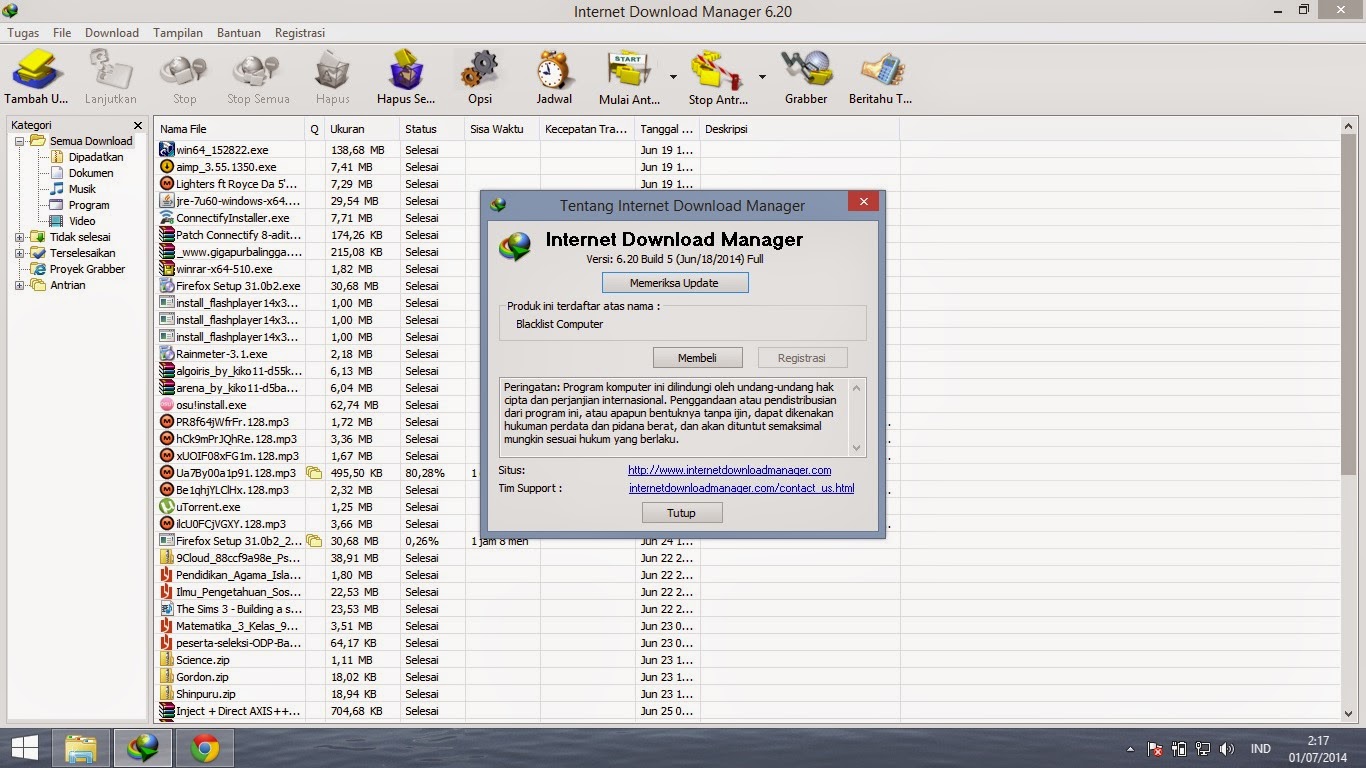1366x768 pixels.
Task: Open the Mulai Antrian dropdown arrow
Action: pyautogui.click(x=673, y=76)
